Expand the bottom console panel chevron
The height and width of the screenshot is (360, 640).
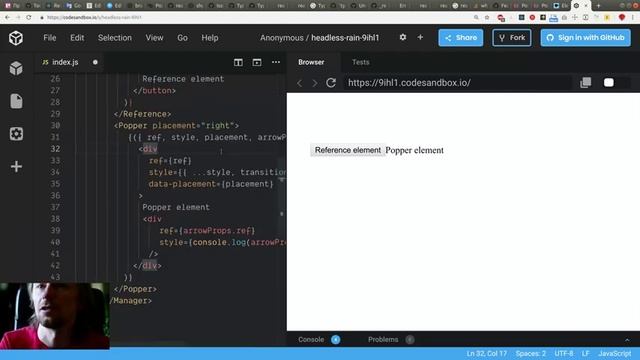coord(627,340)
